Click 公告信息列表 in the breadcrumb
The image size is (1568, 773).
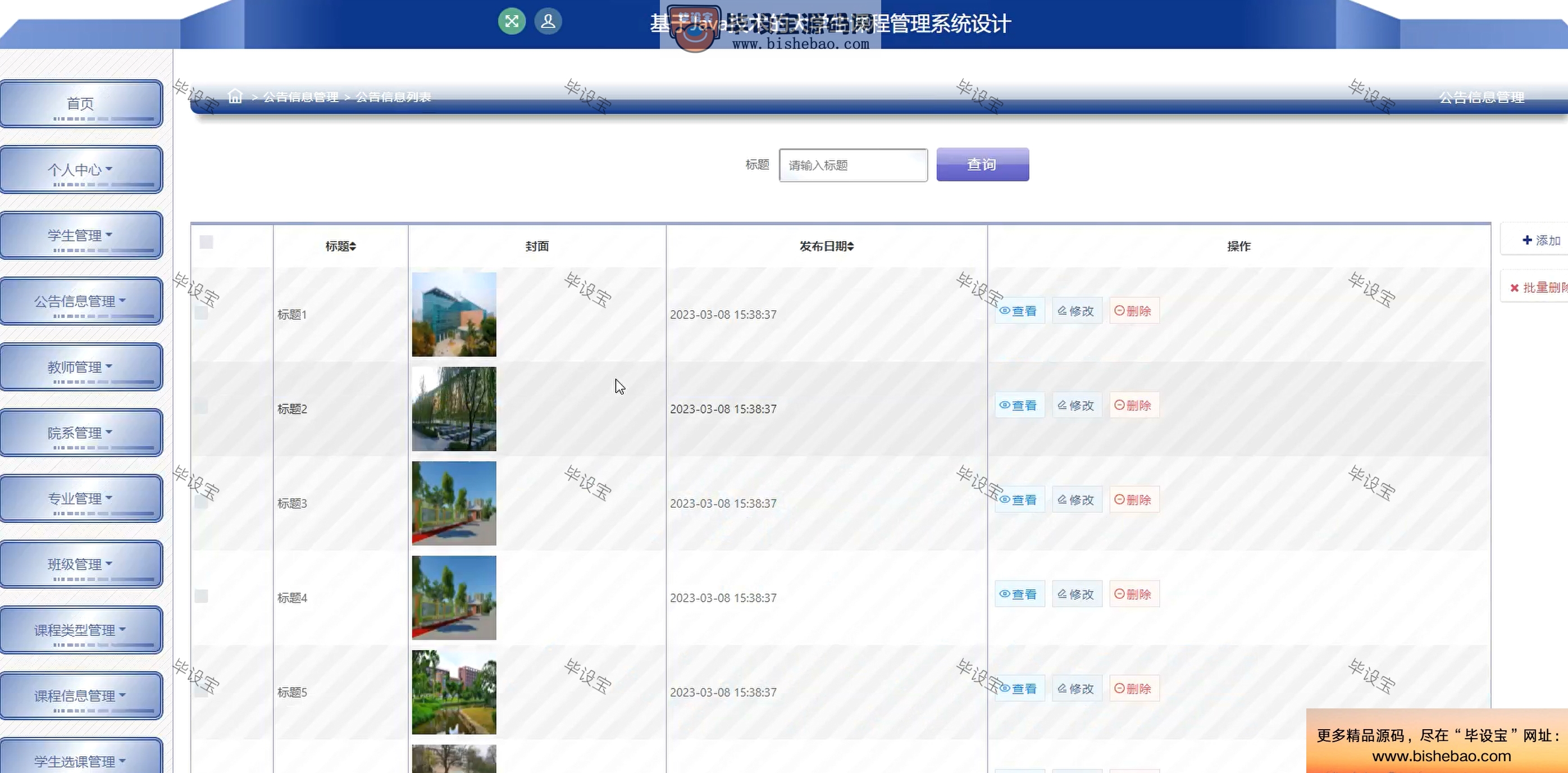[x=393, y=97]
